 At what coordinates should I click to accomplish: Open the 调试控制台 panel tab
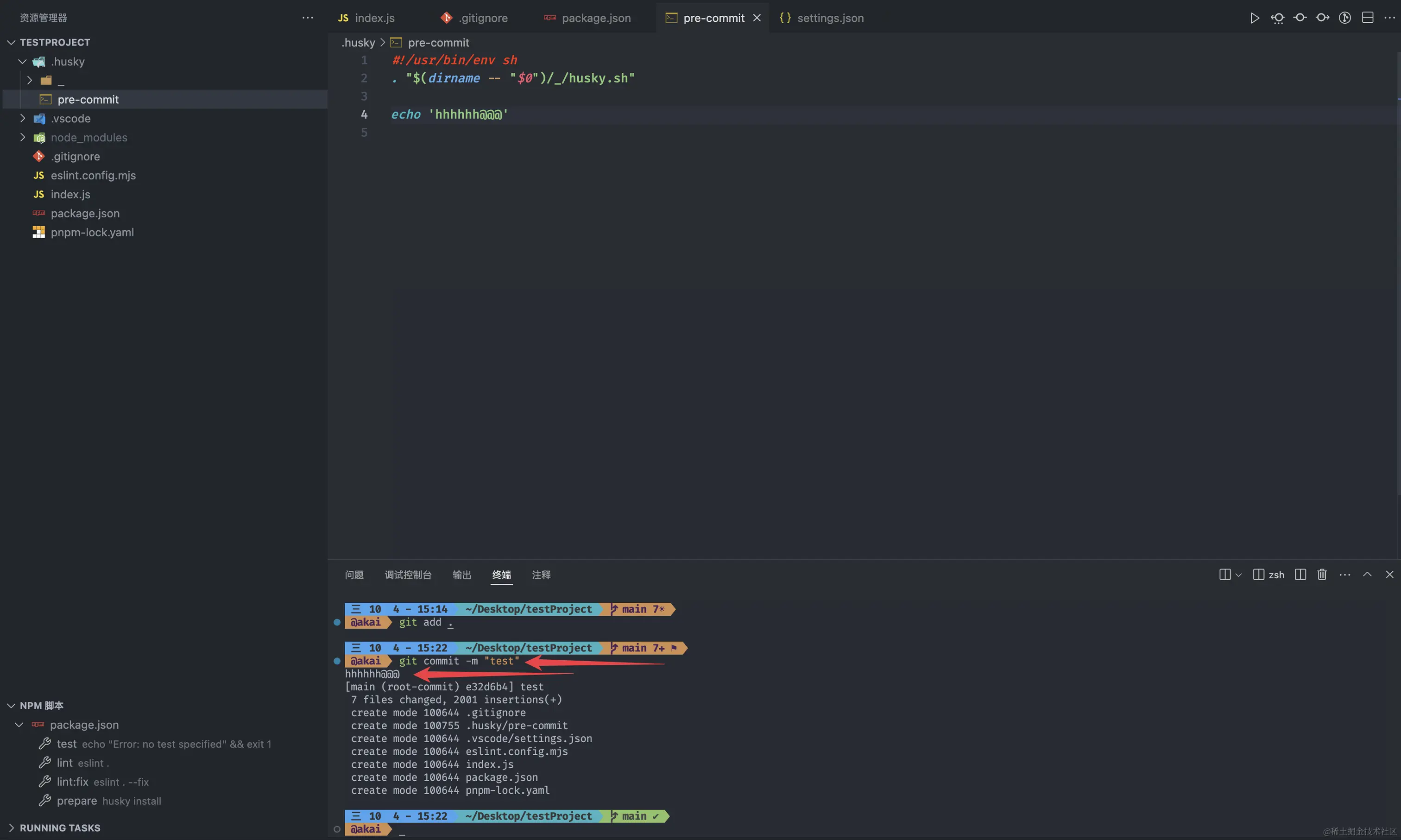pos(407,575)
